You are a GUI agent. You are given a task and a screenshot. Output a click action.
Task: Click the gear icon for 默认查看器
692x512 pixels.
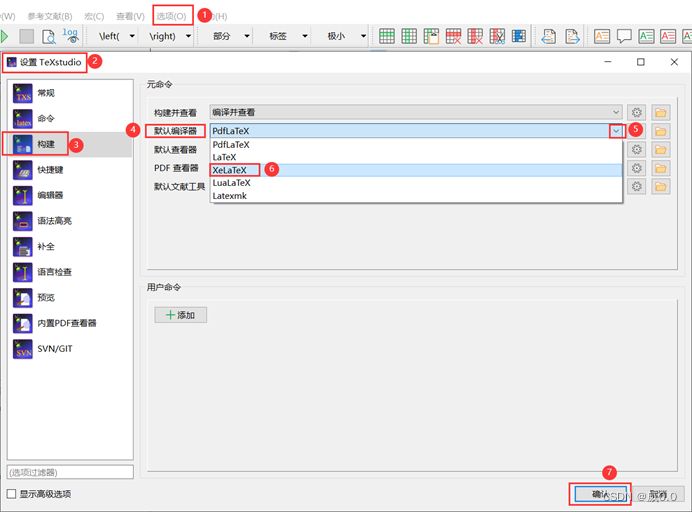[636, 150]
